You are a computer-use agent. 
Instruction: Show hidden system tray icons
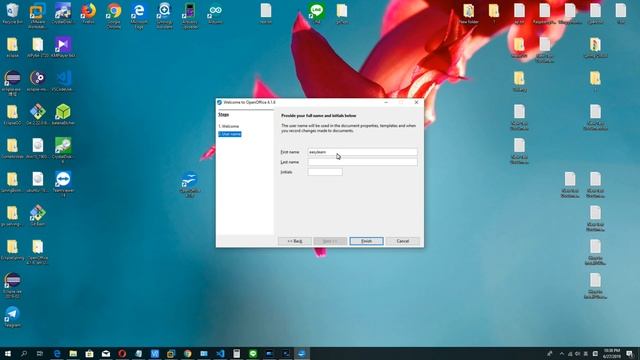click(562, 353)
